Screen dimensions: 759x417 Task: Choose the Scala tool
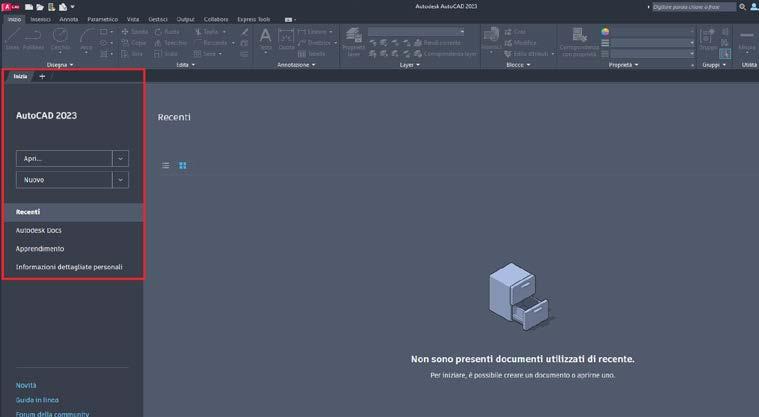(166, 54)
